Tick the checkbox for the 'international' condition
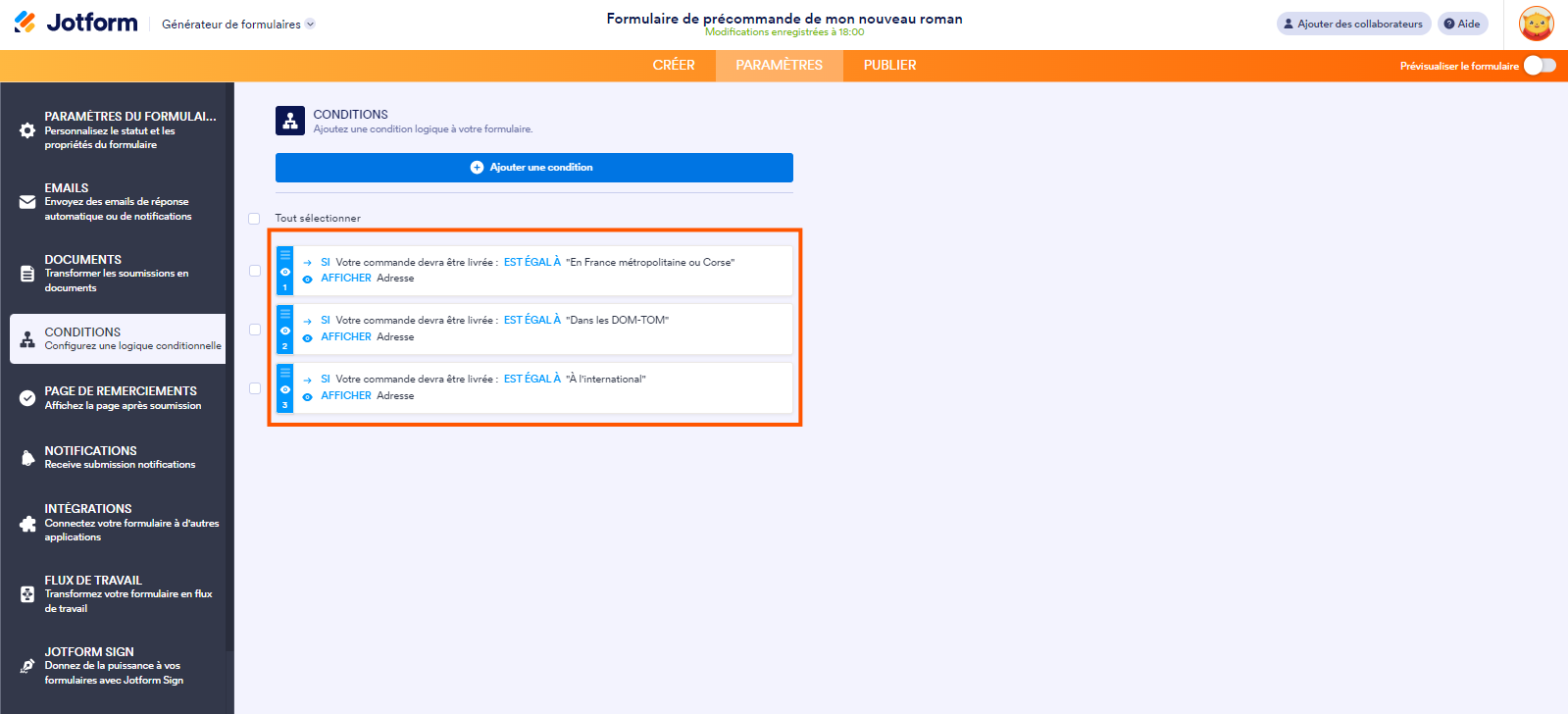This screenshot has width=1568, height=714. [x=255, y=388]
